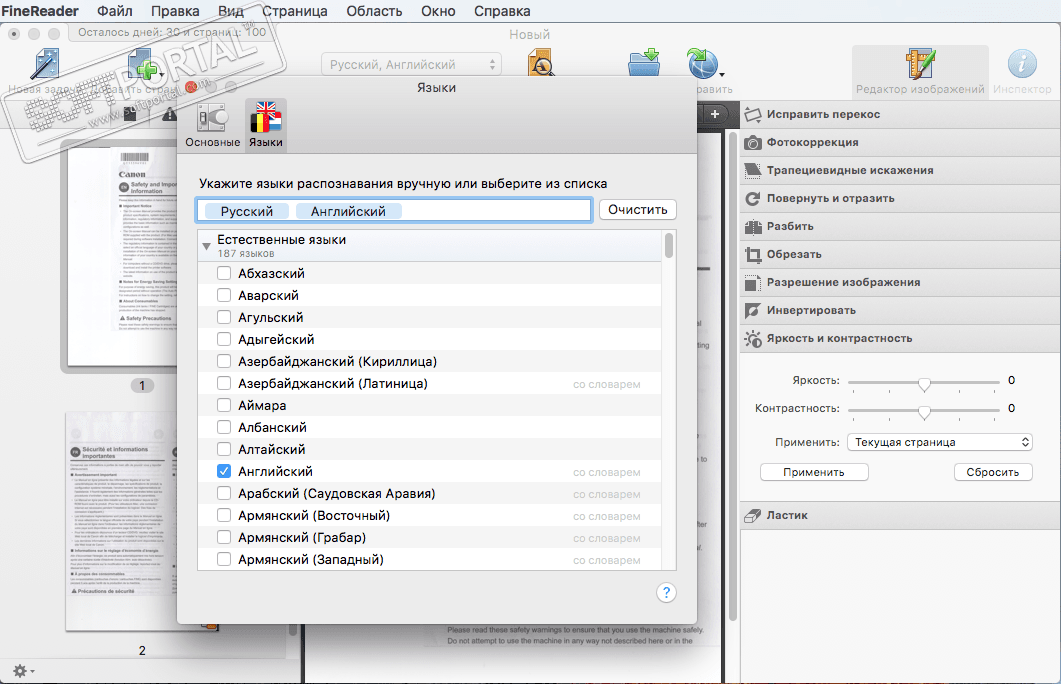Check the Аварский language checkbox
The width and height of the screenshot is (1061, 684).
click(224, 296)
